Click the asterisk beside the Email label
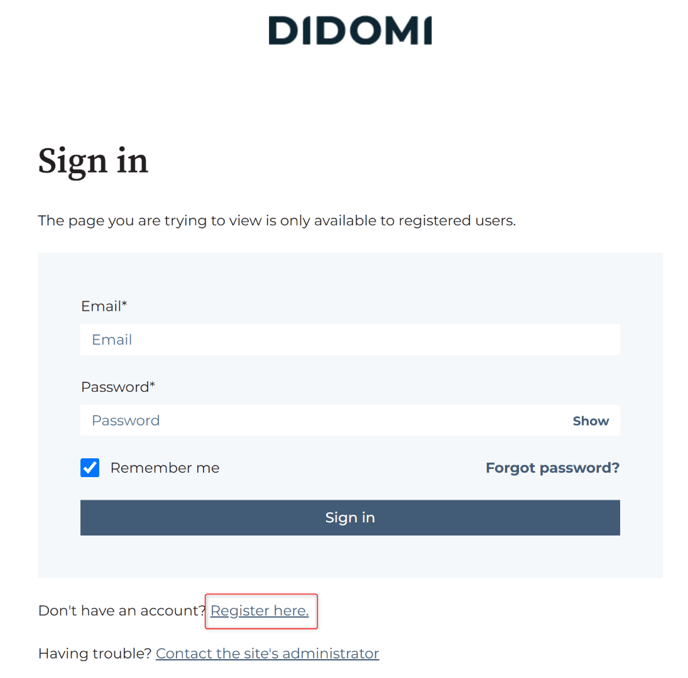The height and width of the screenshot is (678, 688). pyautogui.click(x=124, y=303)
